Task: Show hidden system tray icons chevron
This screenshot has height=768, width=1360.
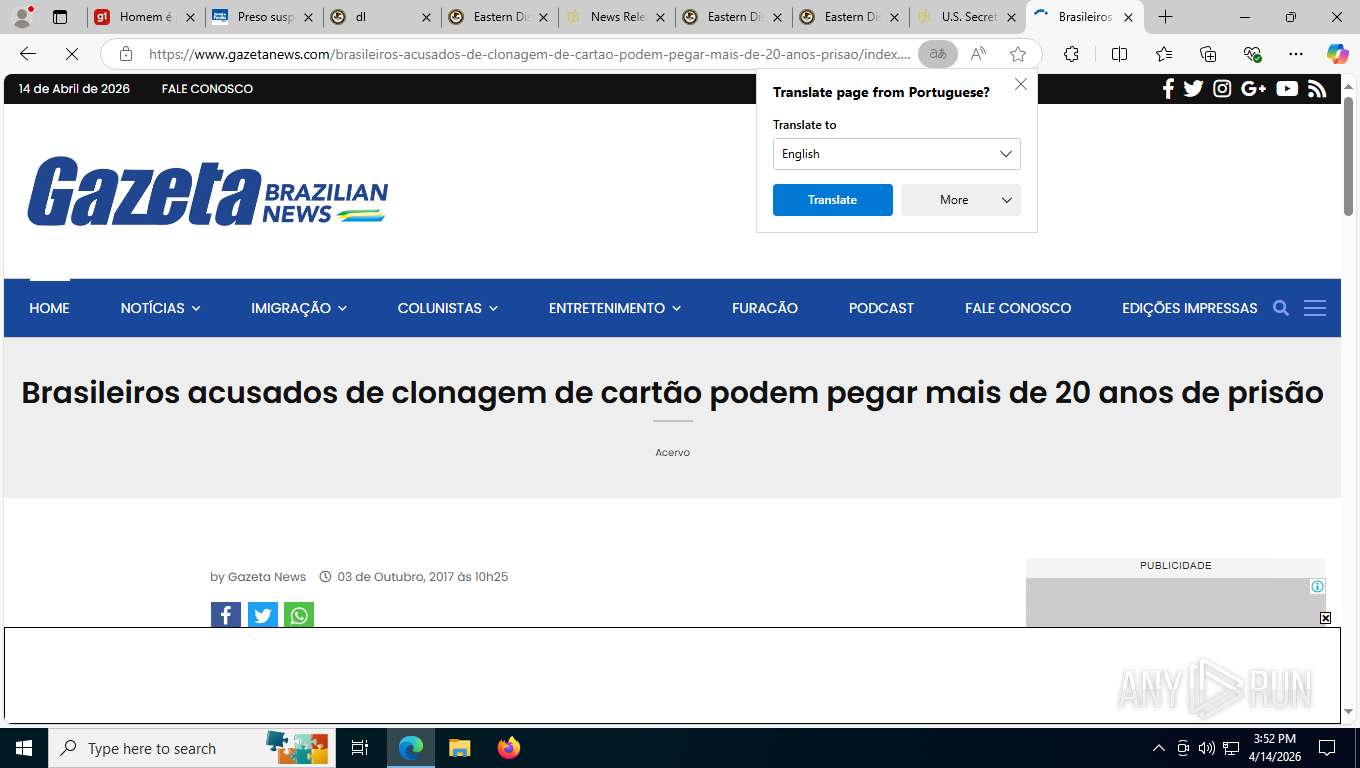Action: [x=1159, y=748]
